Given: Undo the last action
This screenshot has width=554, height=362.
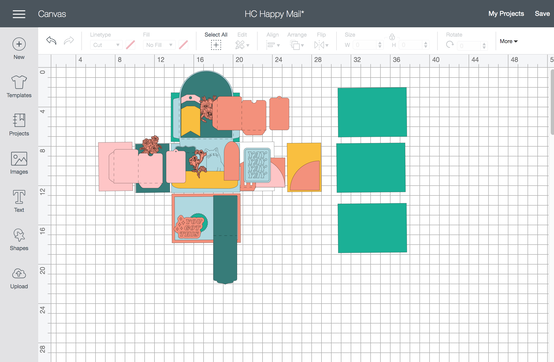Looking at the screenshot, I should (x=52, y=41).
